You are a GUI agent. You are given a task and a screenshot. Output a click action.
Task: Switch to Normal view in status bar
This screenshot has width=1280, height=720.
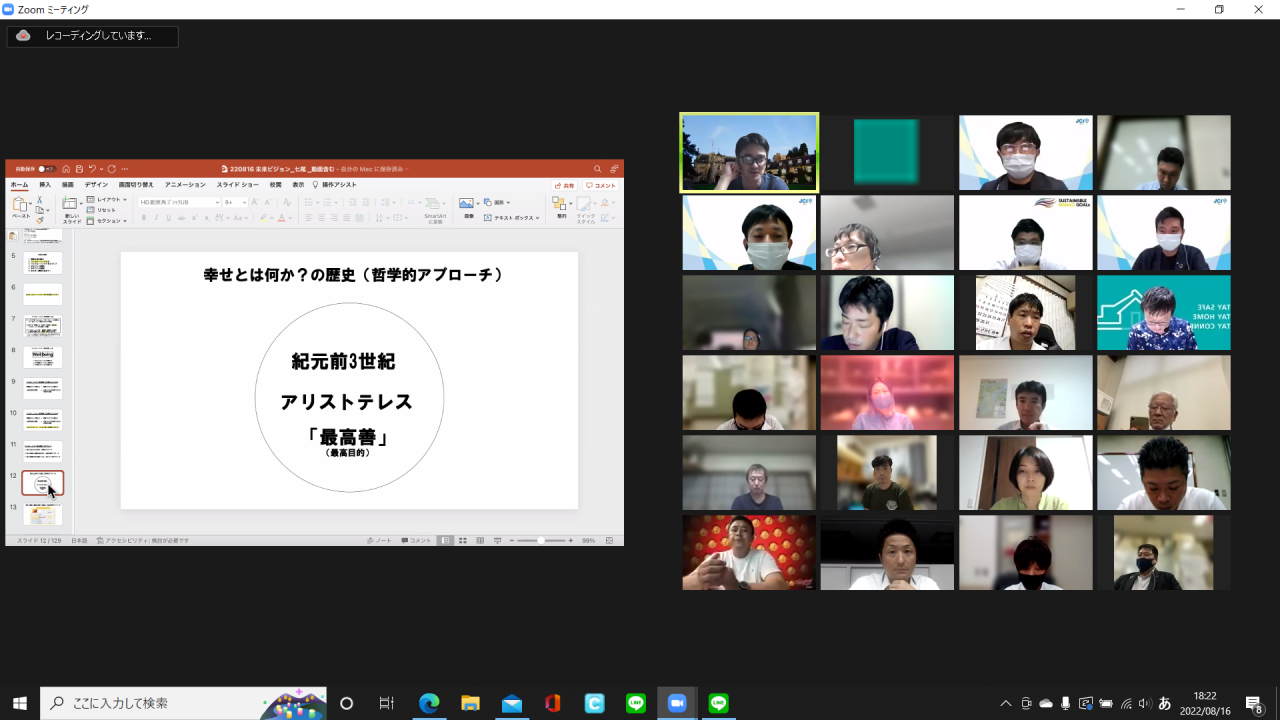[x=445, y=540]
